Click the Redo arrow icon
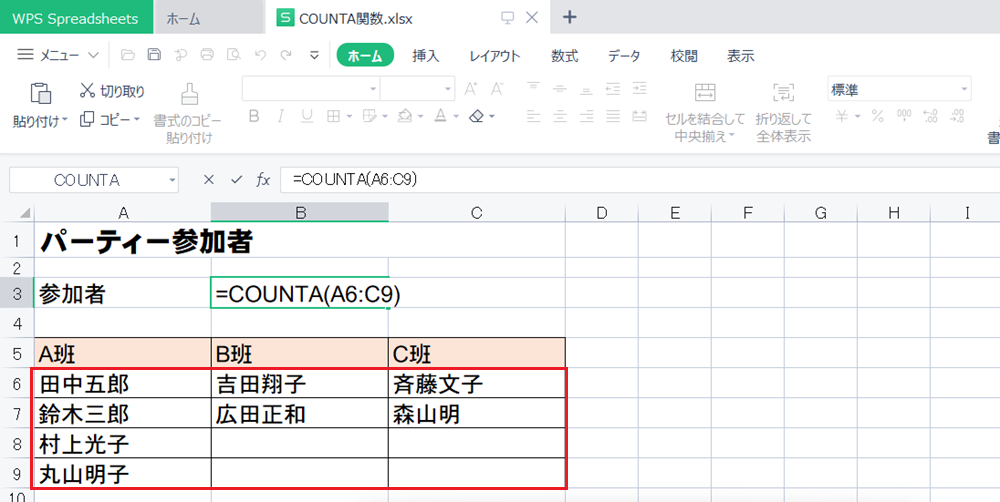 click(286, 55)
